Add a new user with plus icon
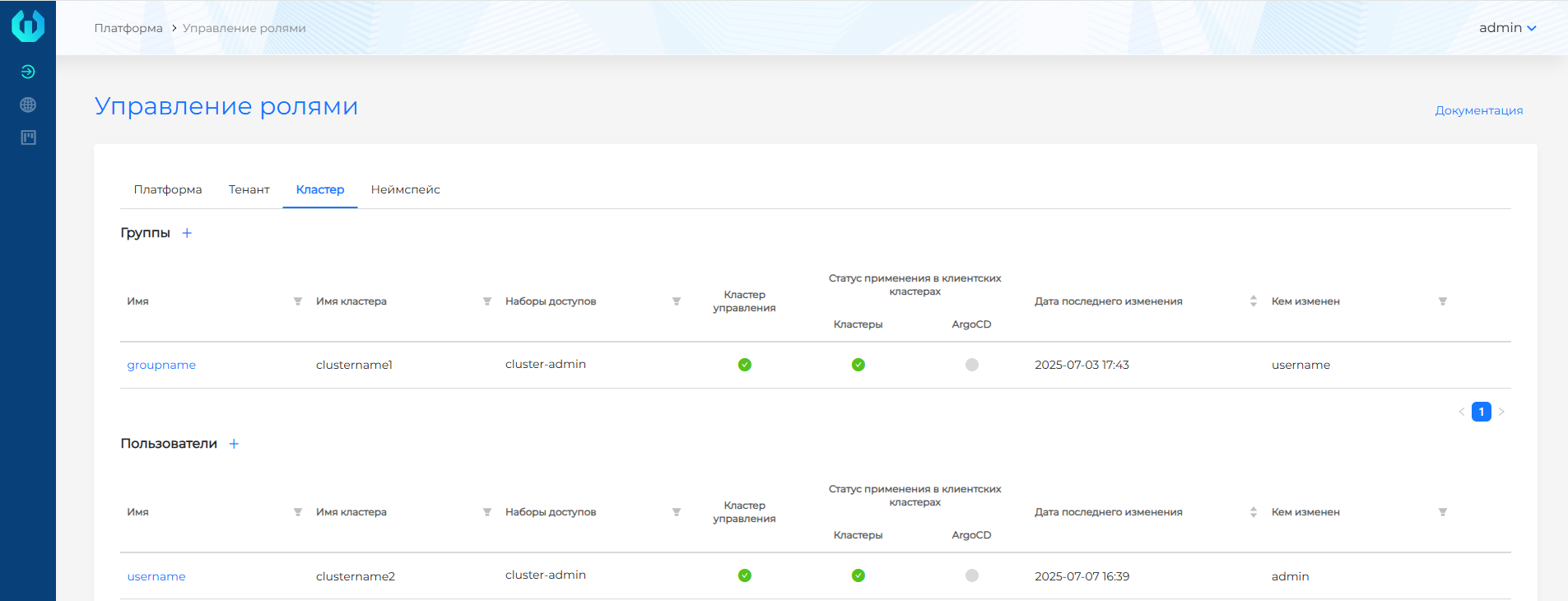 pyautogui.click(x=234, y=444)
